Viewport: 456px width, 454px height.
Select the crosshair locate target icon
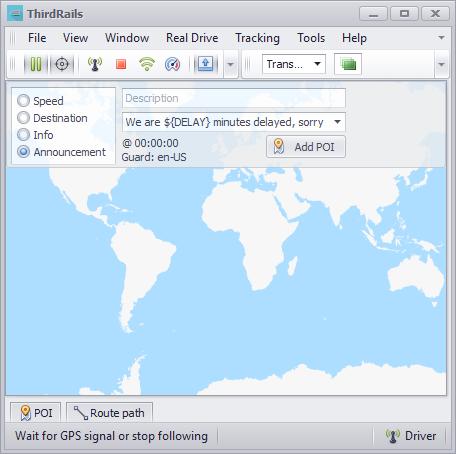(62, 64)
